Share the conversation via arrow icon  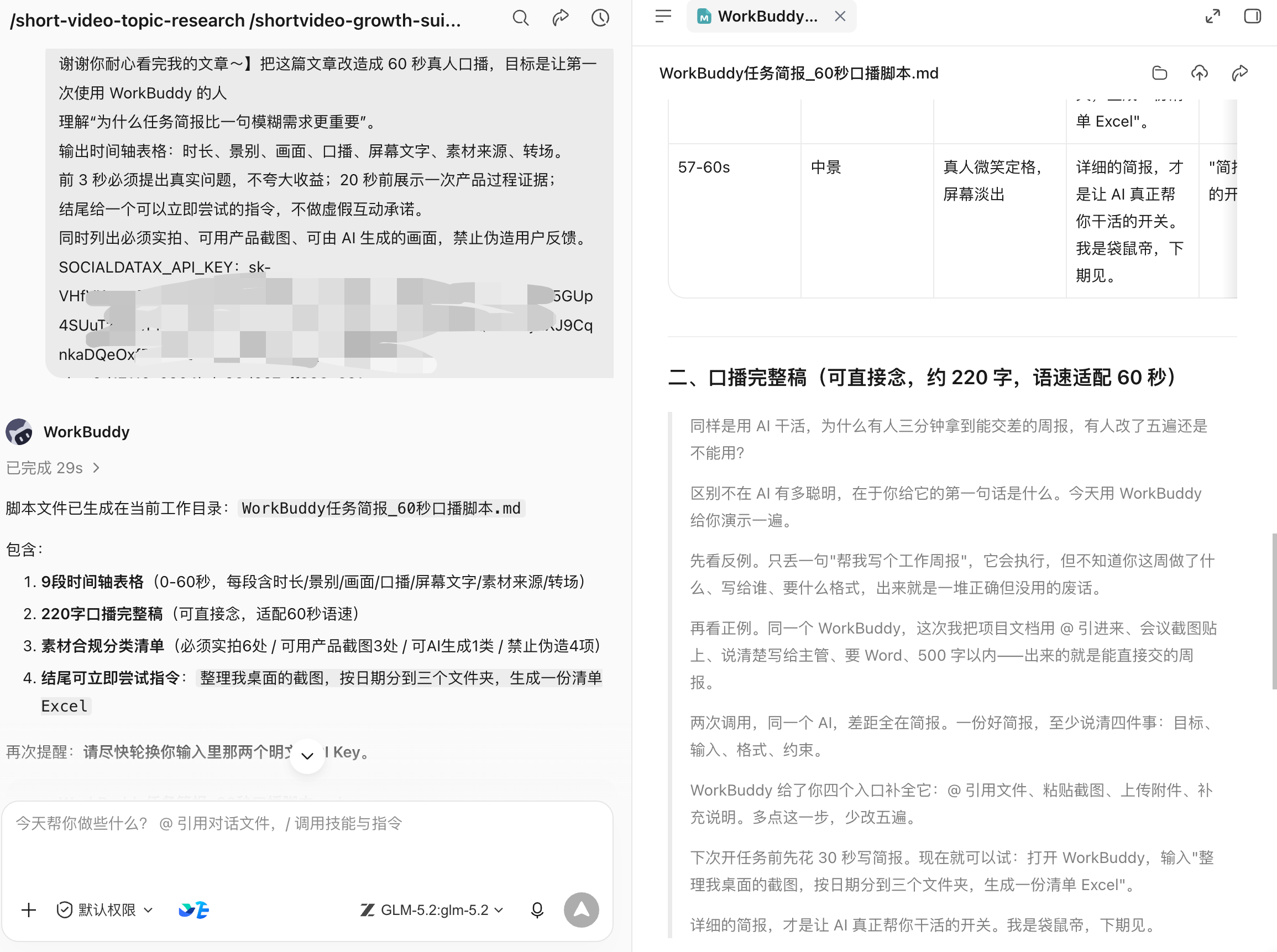click(x=560, y=18)
